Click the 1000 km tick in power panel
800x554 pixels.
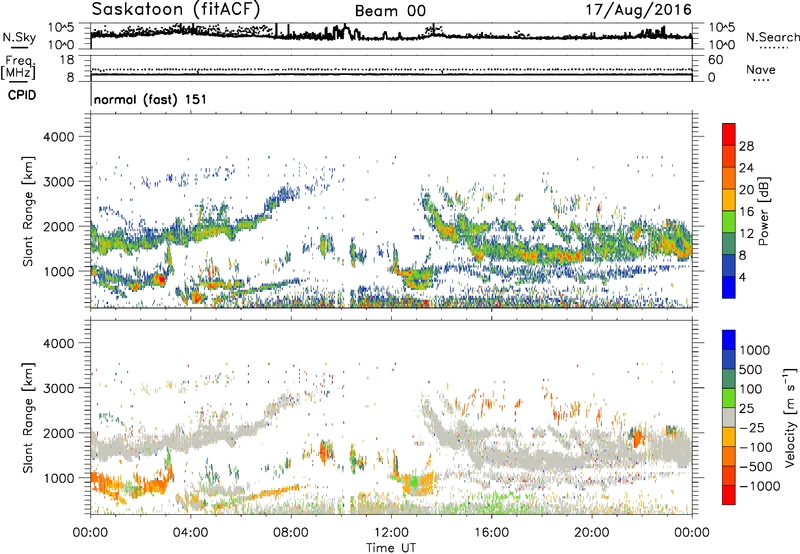pyautogui.click(x=59, y=271)
